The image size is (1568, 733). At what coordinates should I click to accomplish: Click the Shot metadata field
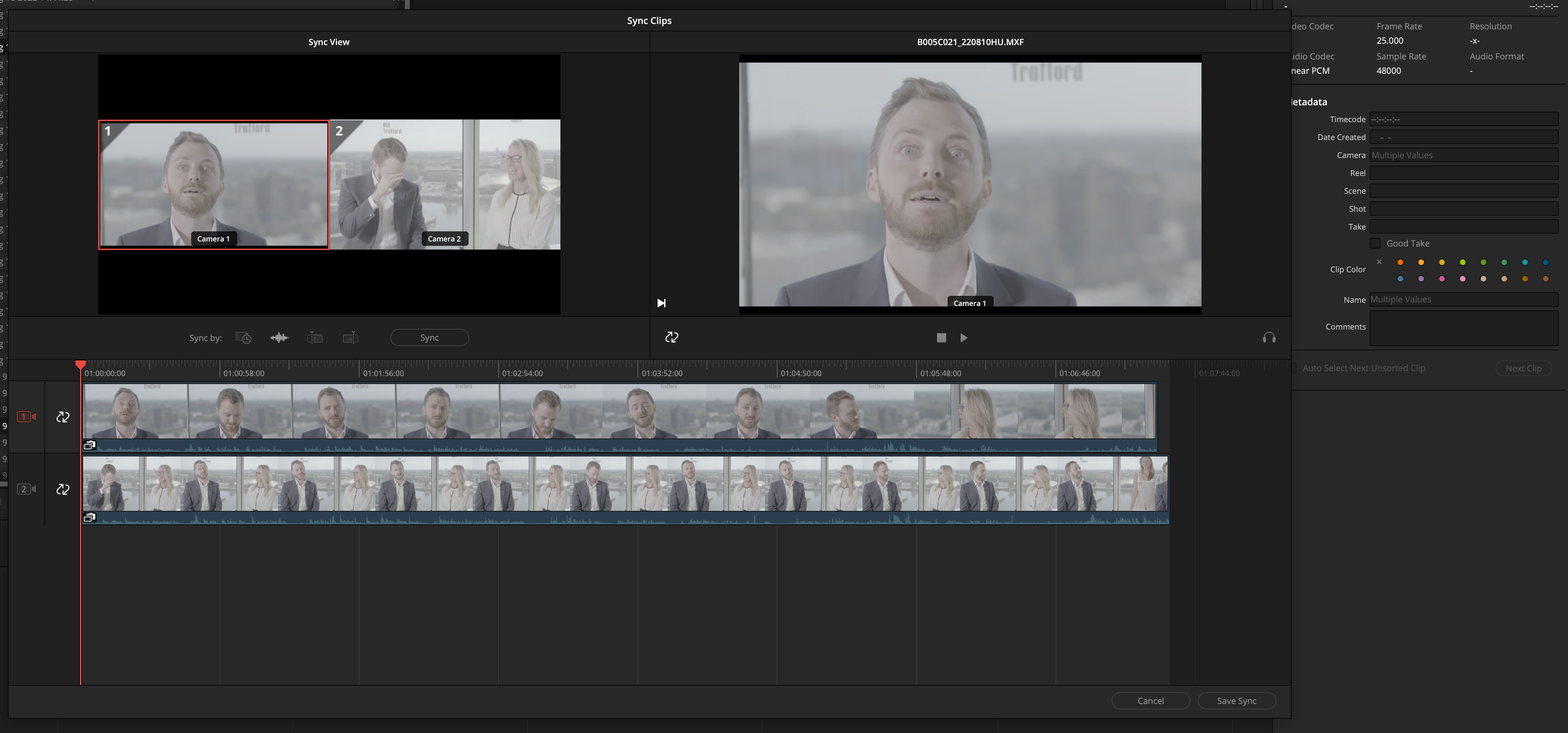(1463, 209)
